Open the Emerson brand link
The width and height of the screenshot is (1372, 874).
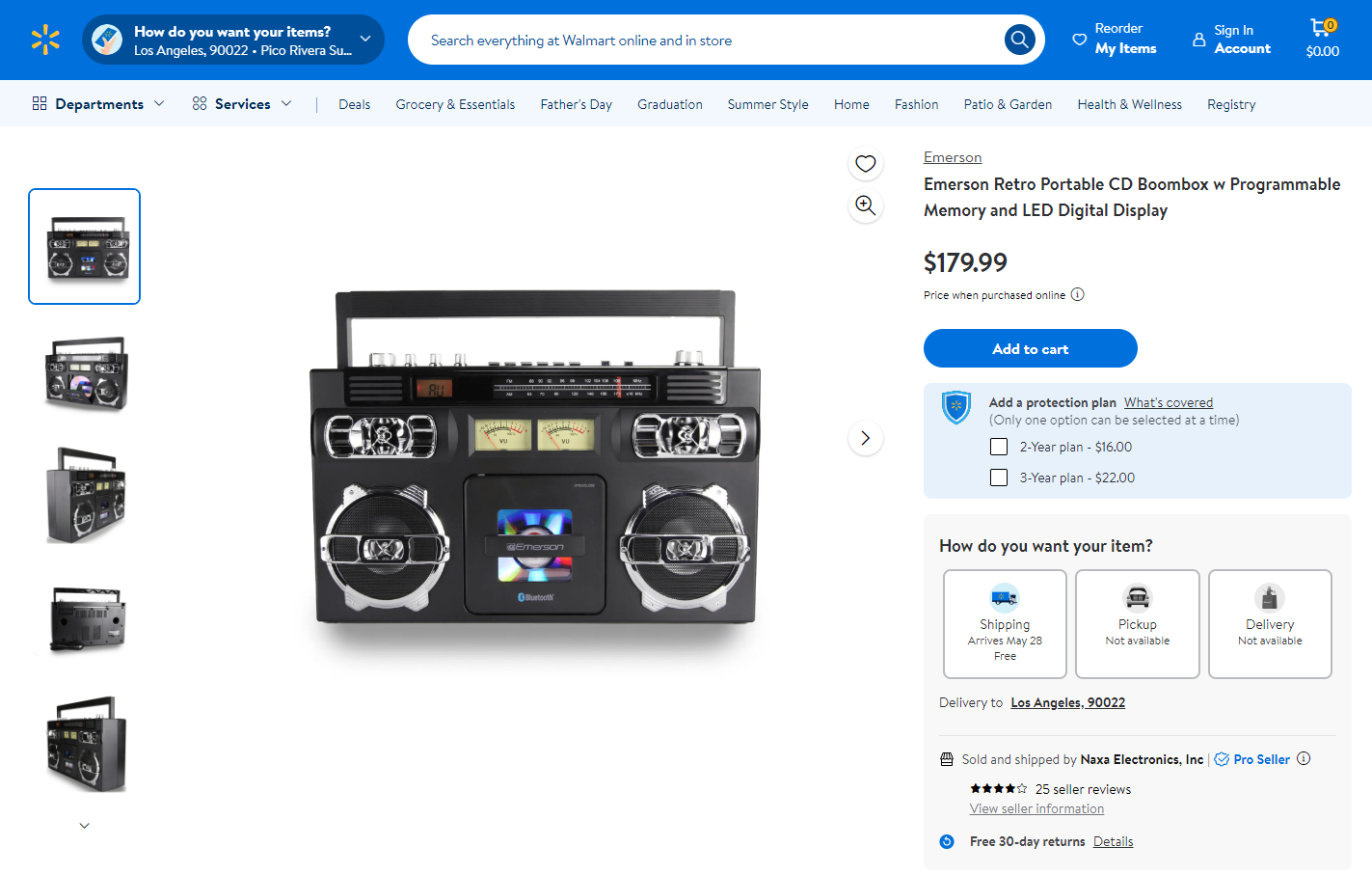[x=953, y=157]
